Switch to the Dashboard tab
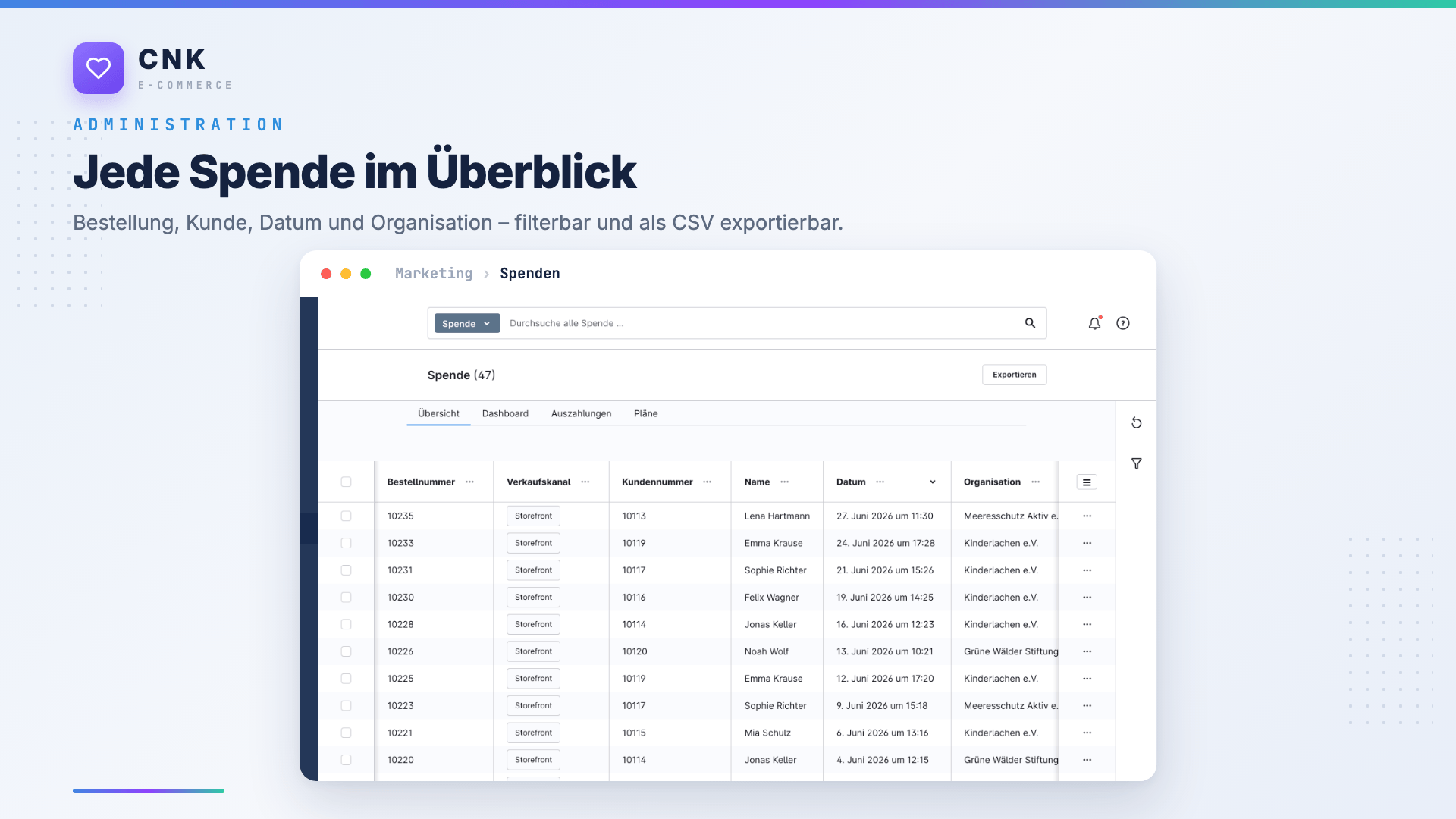 pyautogui.click(x=505, y=413)
